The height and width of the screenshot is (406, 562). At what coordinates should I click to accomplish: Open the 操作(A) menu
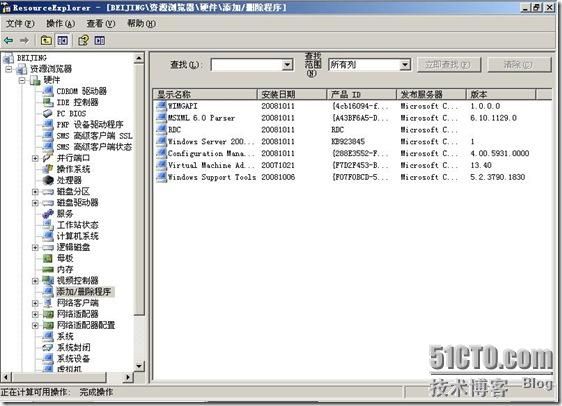pos(61,24)
